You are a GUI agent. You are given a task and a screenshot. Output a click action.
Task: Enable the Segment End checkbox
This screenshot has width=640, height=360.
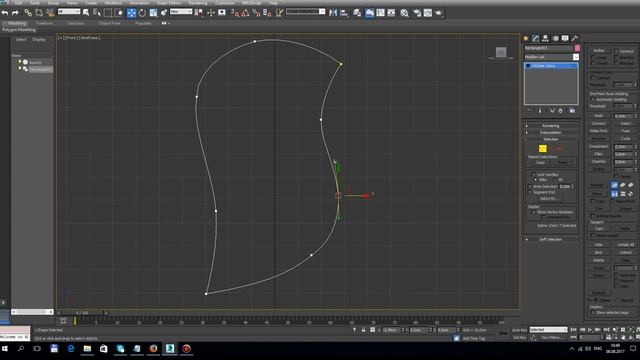530,192
